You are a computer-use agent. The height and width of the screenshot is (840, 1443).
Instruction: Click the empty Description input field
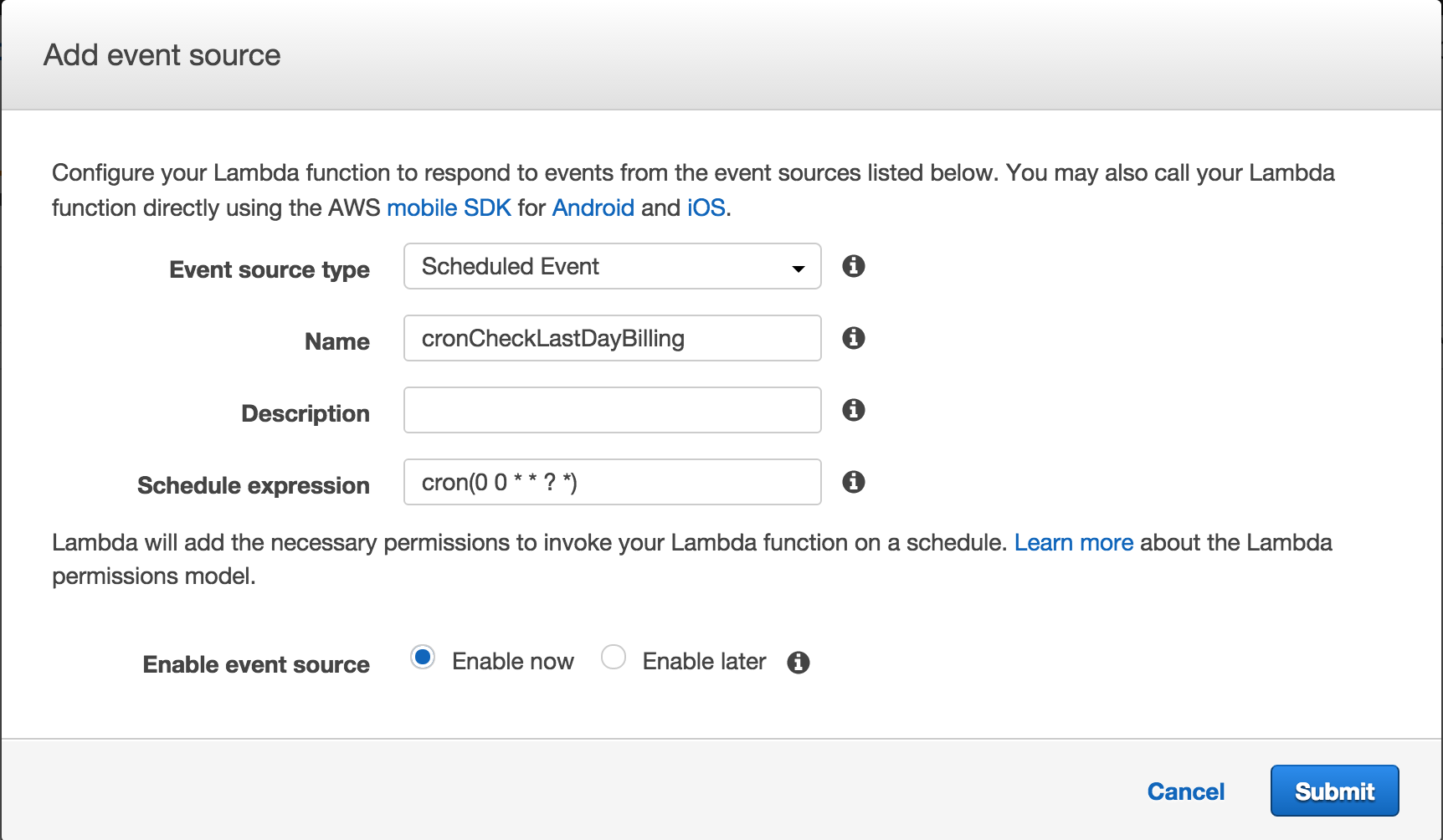point(613,410)
